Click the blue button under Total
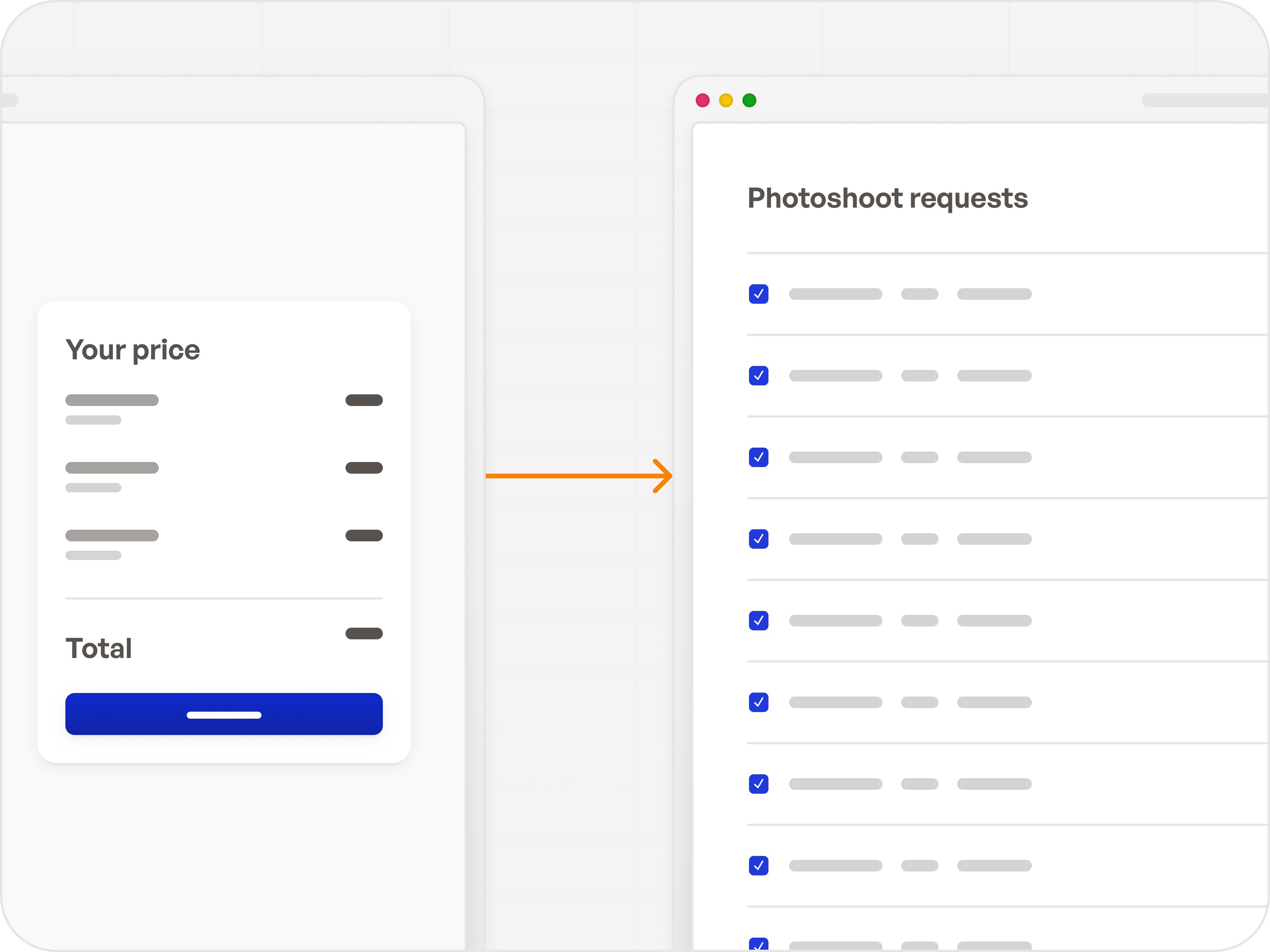 (224, 714)
